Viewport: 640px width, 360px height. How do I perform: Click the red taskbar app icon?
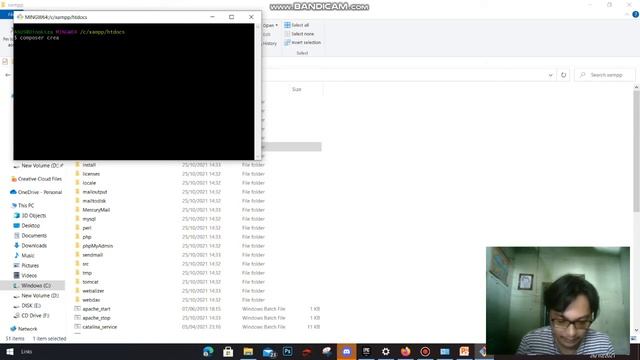307,351
